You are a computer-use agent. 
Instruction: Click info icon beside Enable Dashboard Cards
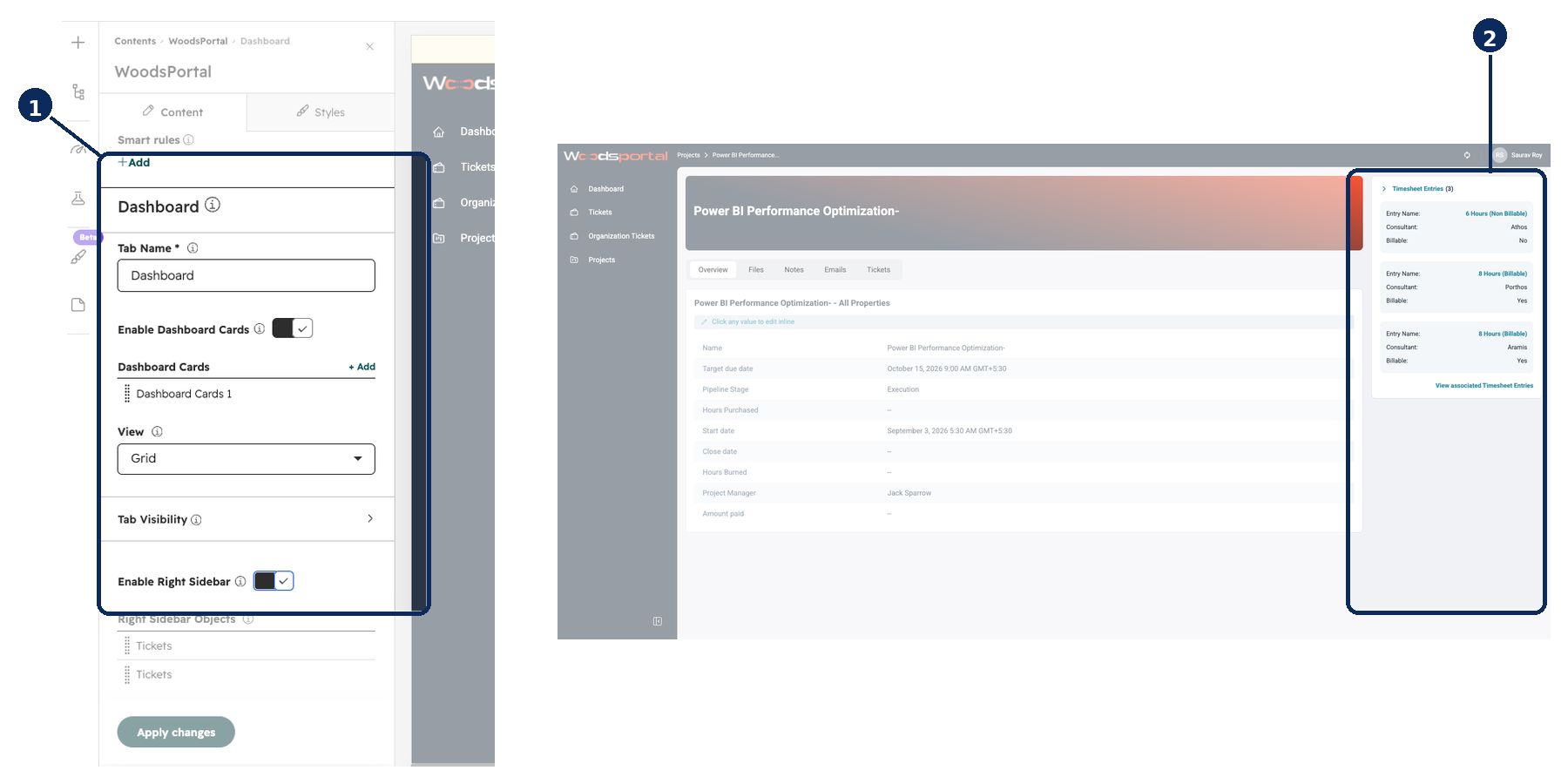point(260,328)
